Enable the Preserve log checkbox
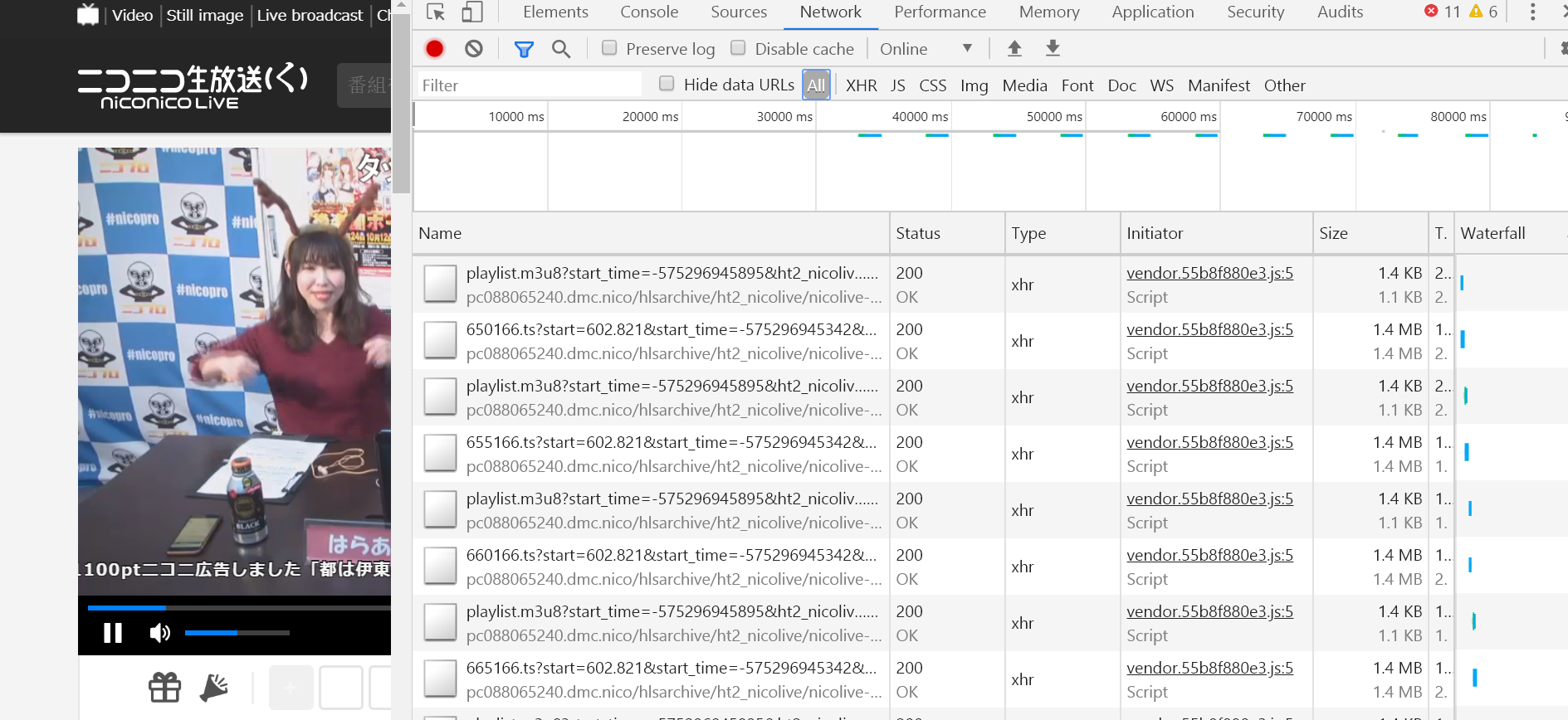 coord(609,48)
